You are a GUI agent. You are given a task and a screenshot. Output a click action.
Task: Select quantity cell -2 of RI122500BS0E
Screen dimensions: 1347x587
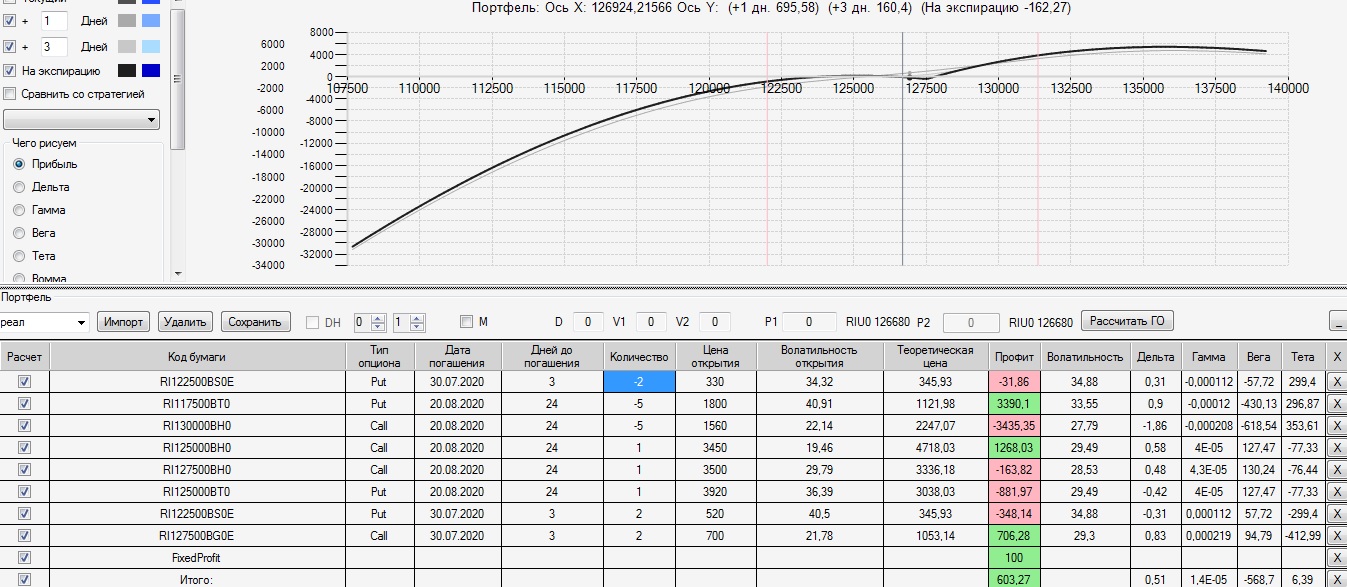tap(639, 381)
